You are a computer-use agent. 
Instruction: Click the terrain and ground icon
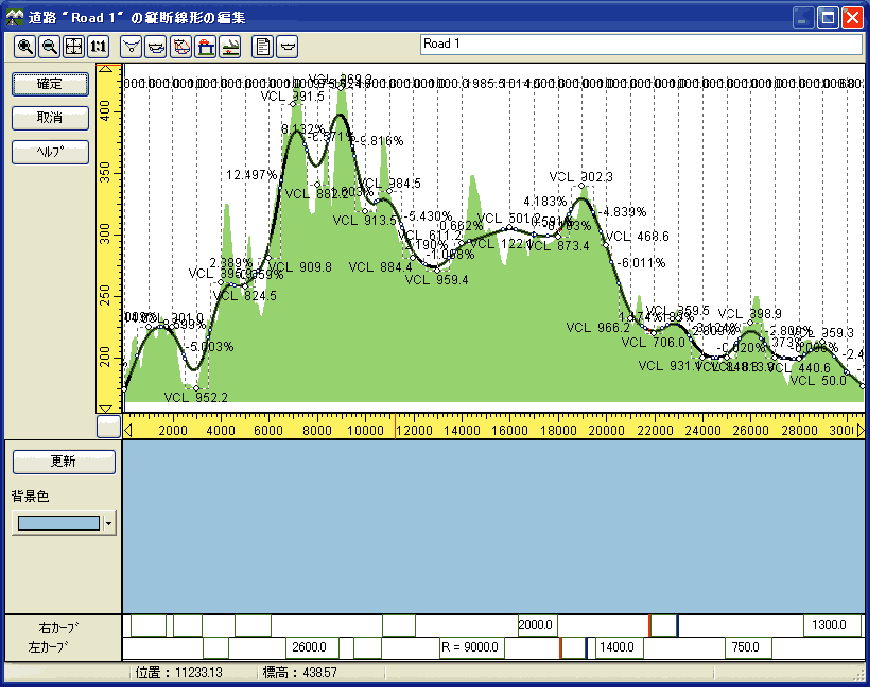tap(230, 46)
